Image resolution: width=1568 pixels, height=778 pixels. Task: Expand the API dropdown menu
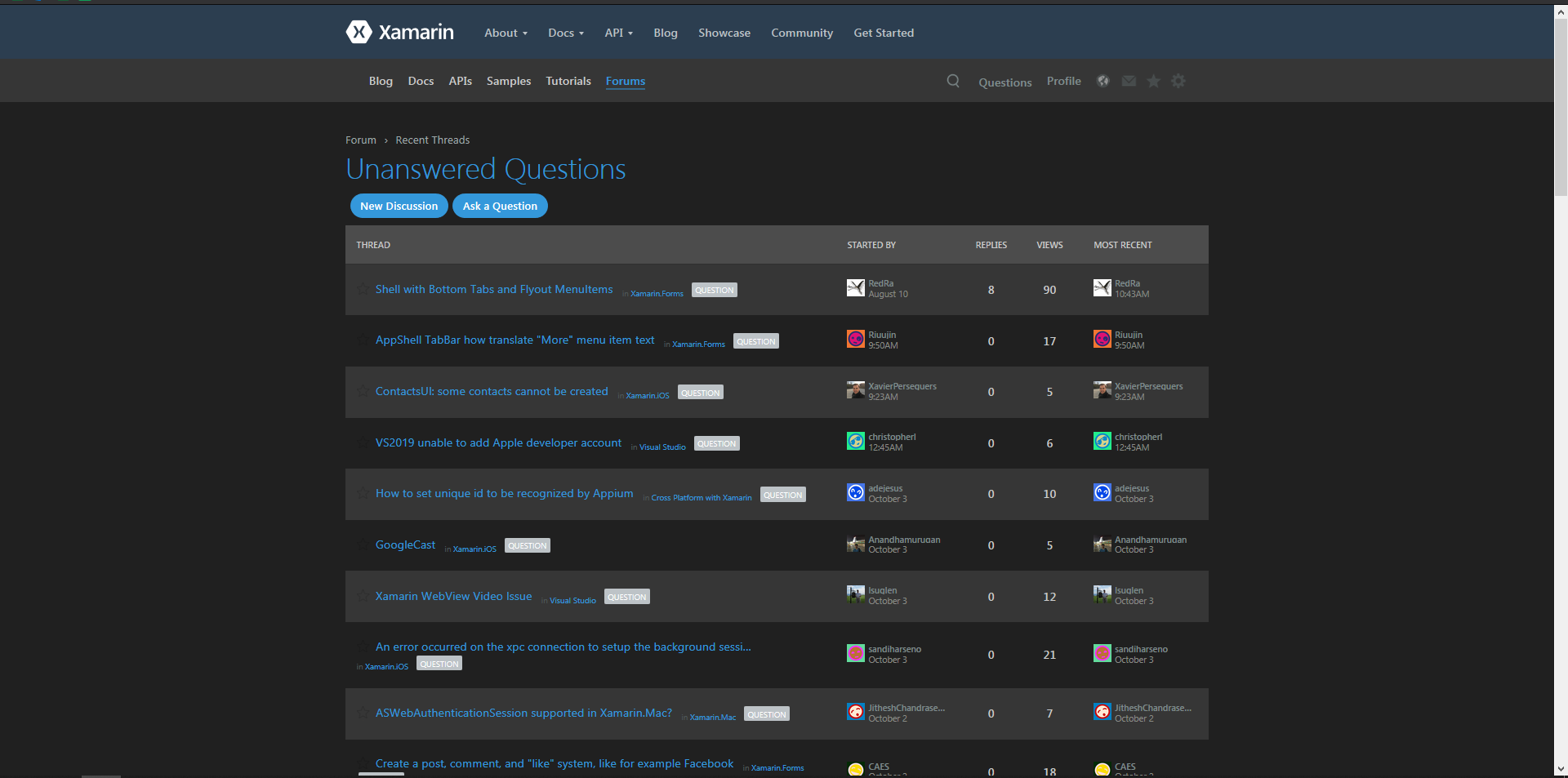618,33
